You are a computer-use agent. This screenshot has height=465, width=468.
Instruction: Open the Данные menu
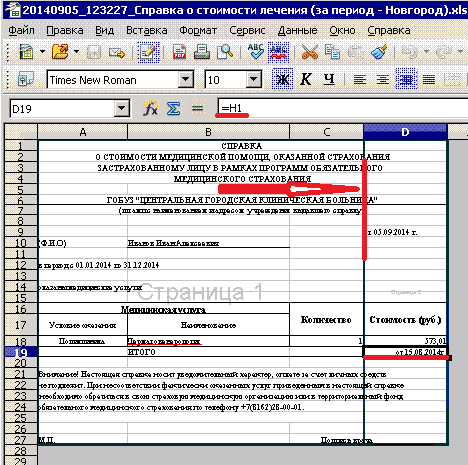[297, 30]
